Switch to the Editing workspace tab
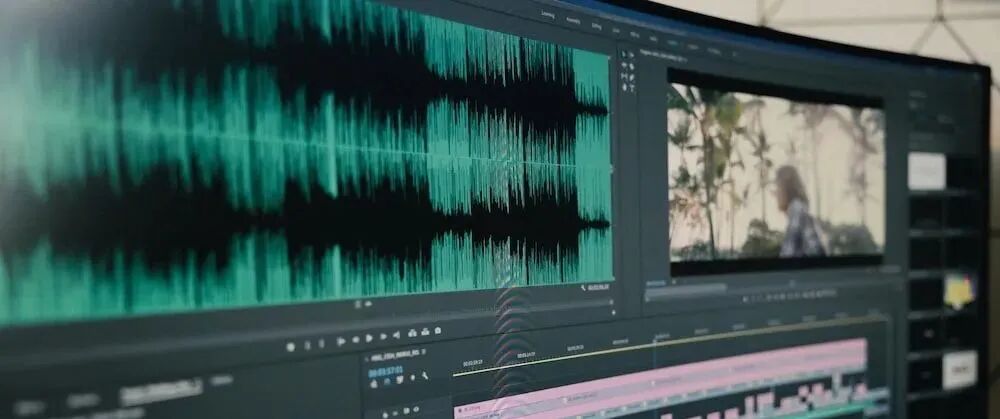The height and width of the screenshot is (419, 1000). (596, 26)
